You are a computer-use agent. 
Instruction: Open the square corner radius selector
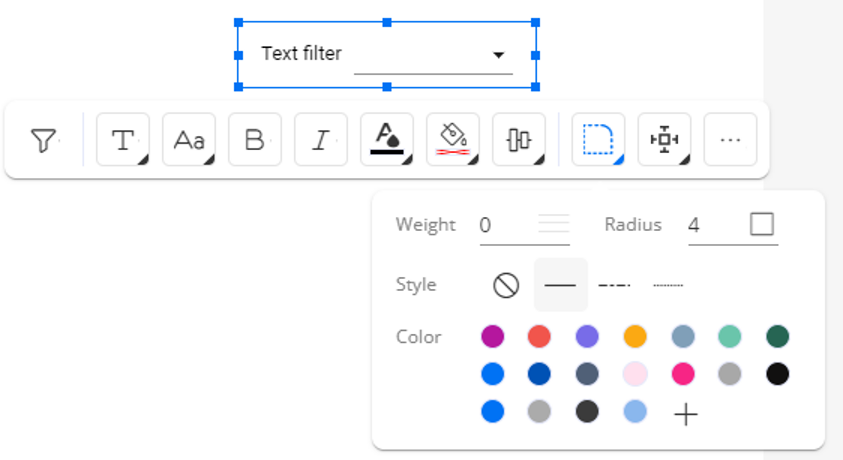pyautogui.click(x=762, y=224)
